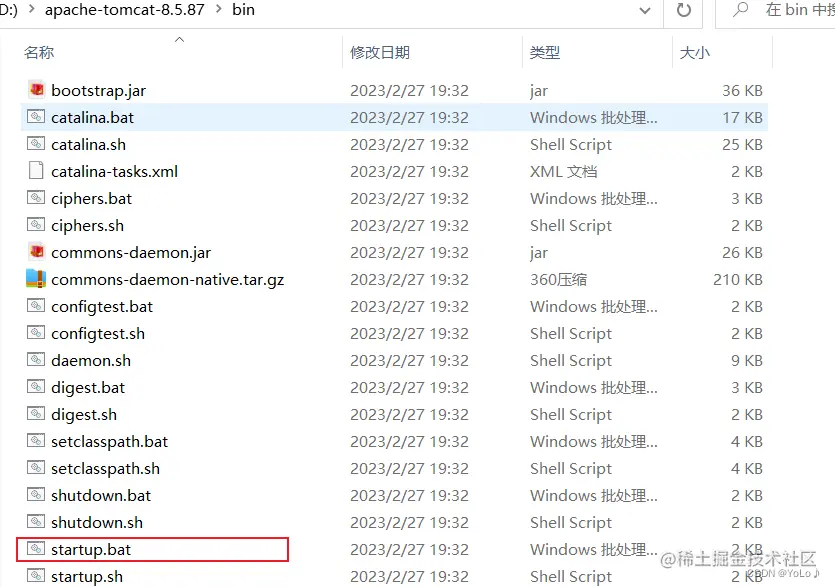Select the file name ciphers.sh

pyautogui.click(x=87, y=226)
